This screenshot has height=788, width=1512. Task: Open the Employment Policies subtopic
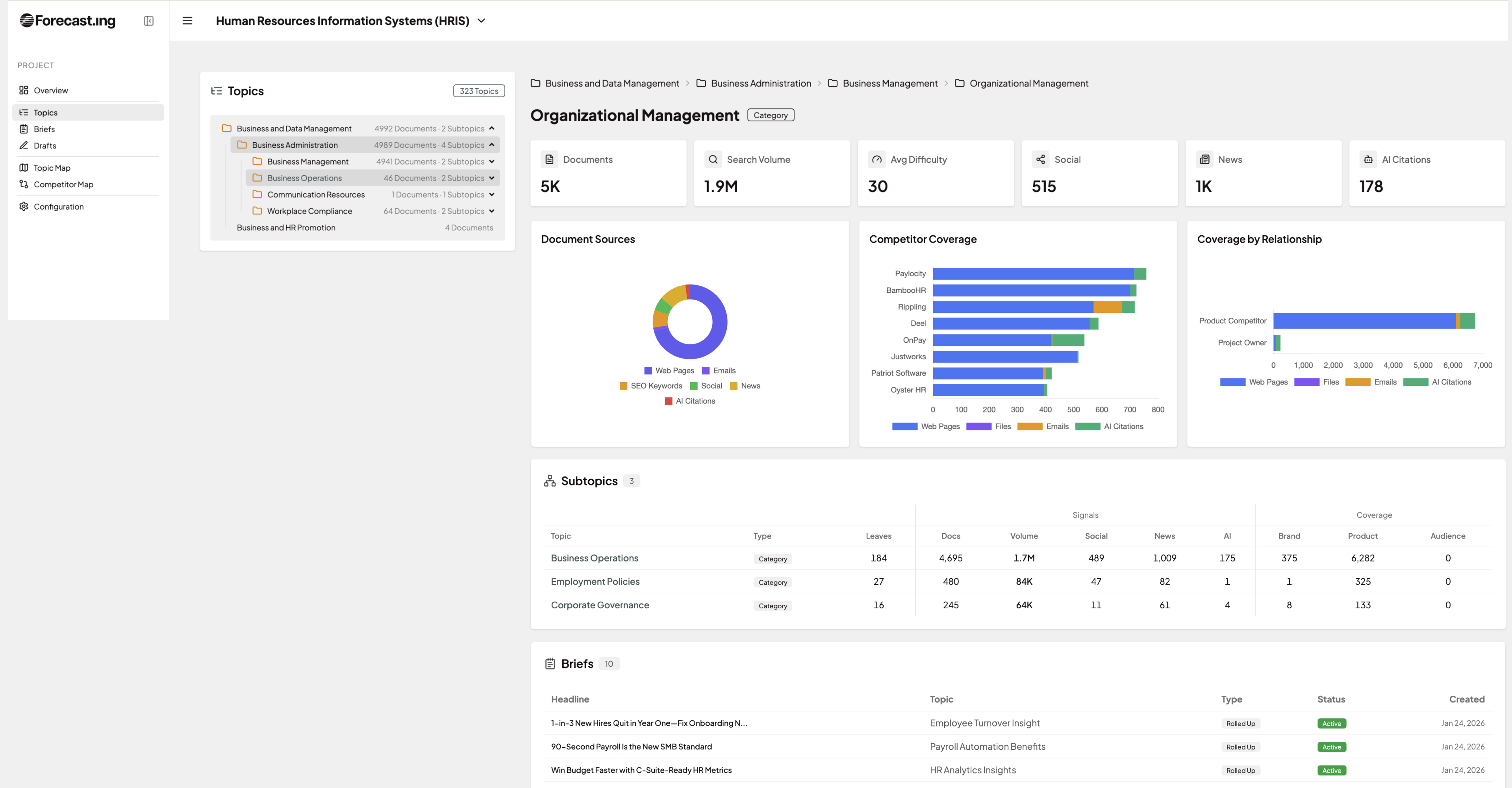595,581
